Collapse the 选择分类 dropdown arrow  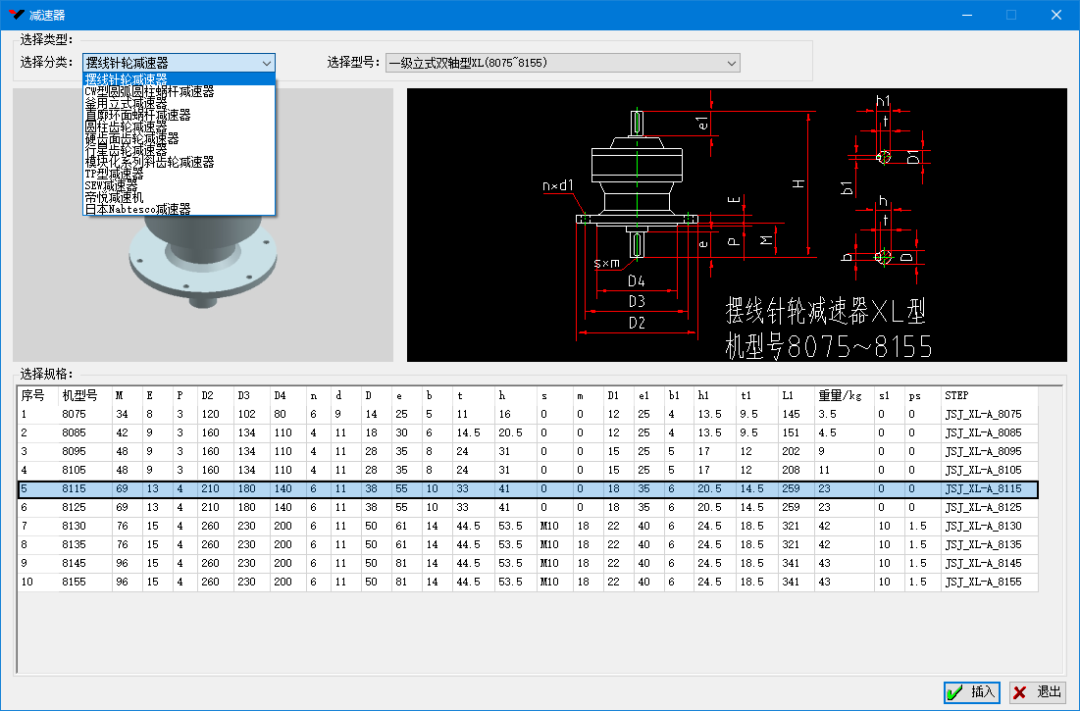[266, 63]
